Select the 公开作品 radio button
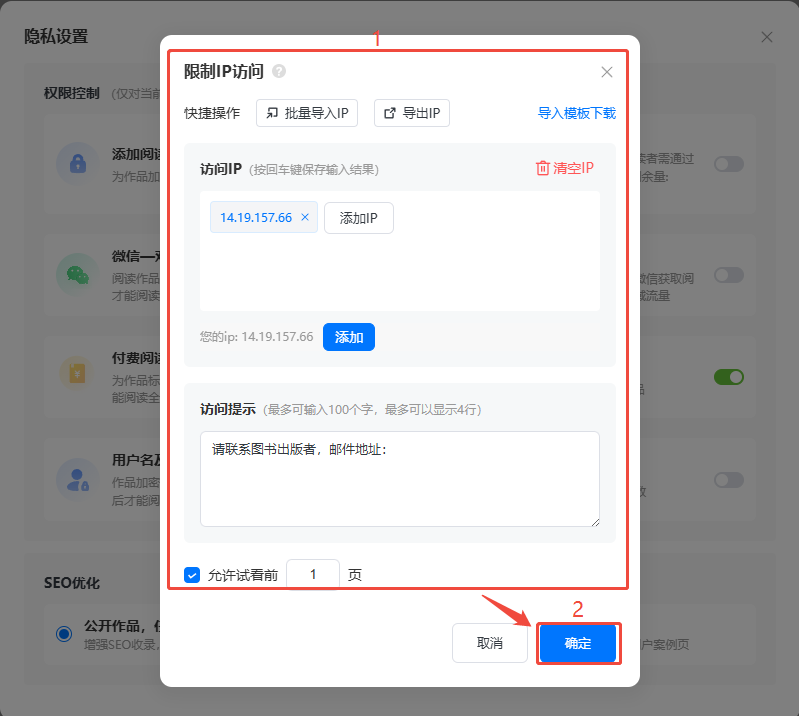The height and width of the screenshot is (716, 799). coord(64,633)
